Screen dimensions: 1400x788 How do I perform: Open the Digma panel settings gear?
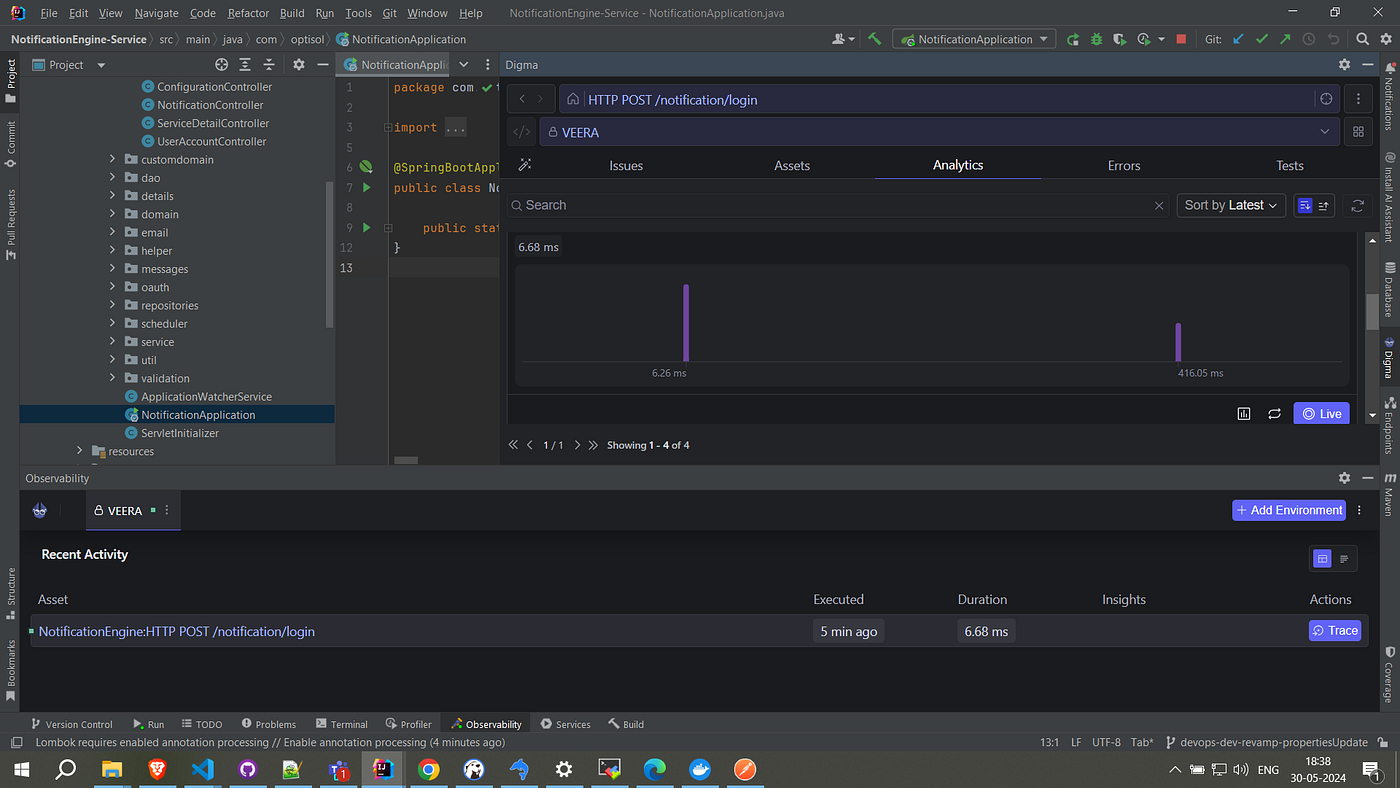(1344, 64)
